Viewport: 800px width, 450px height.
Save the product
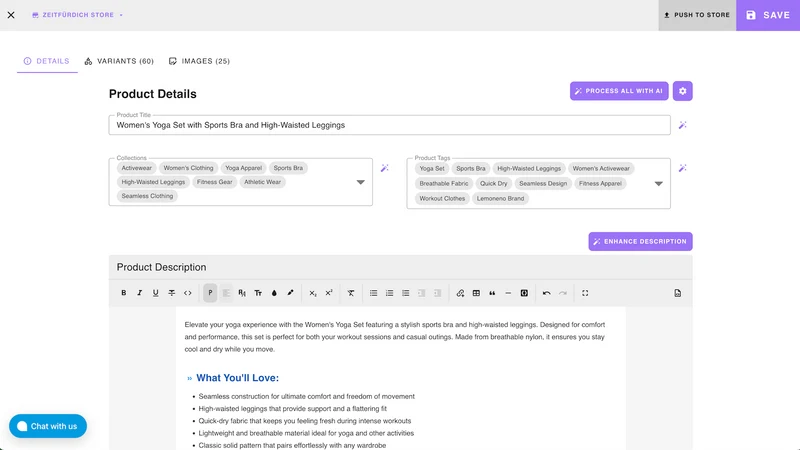tap(768, 15)
